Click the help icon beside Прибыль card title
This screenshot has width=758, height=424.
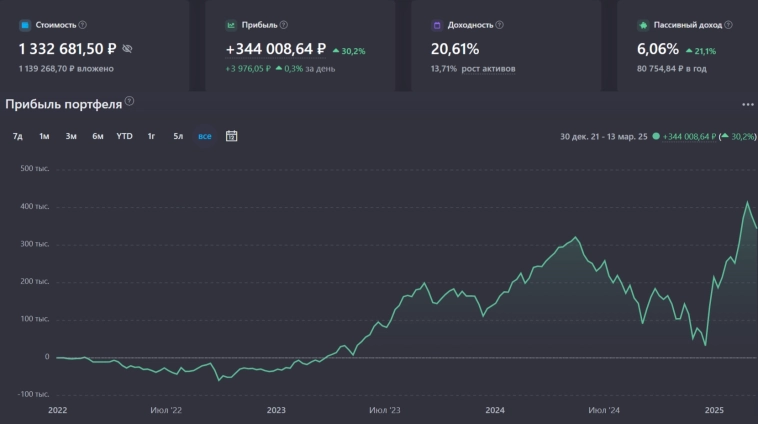pos(284,25)
